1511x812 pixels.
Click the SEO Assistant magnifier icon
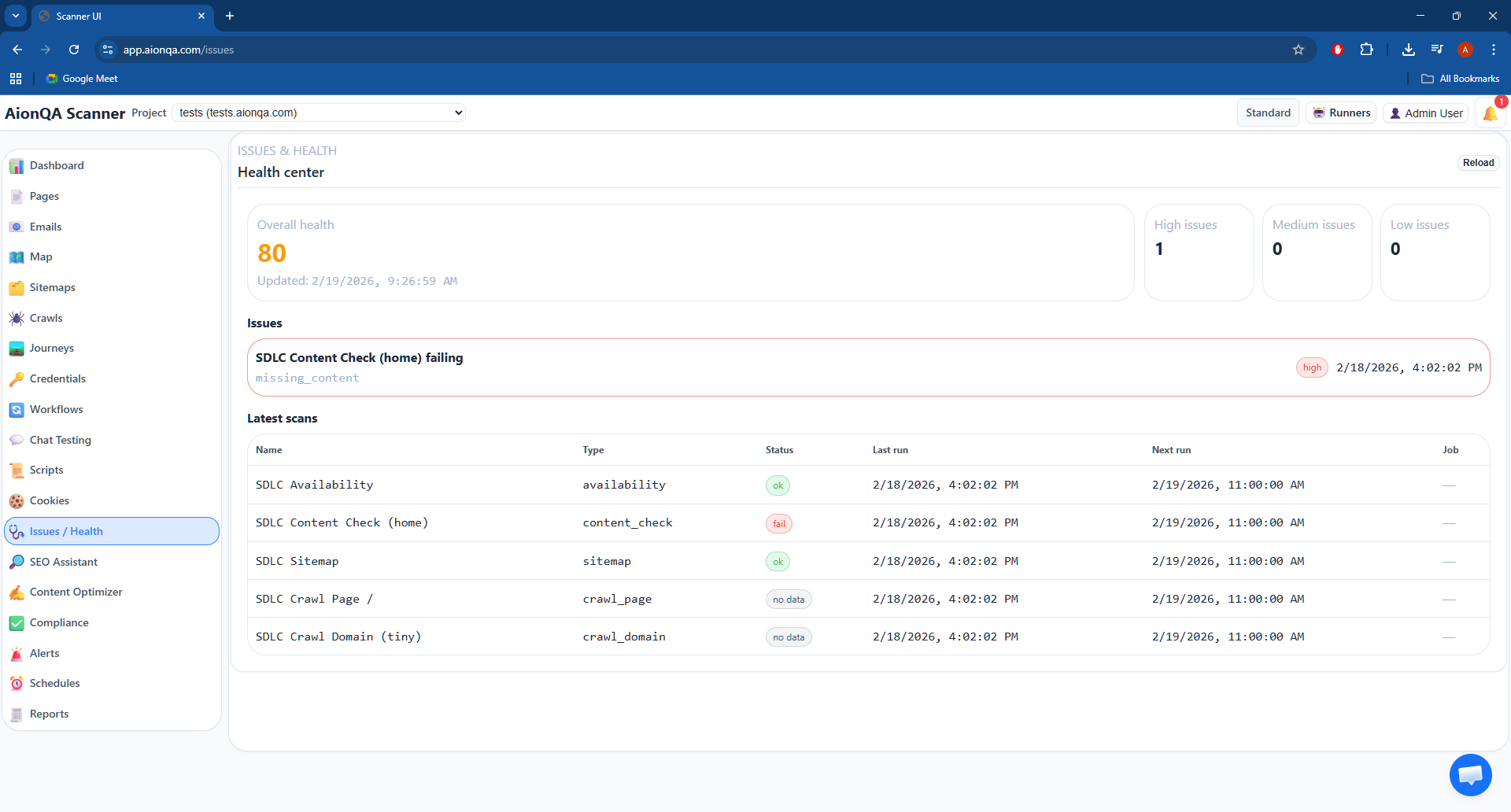click(17, 562)
